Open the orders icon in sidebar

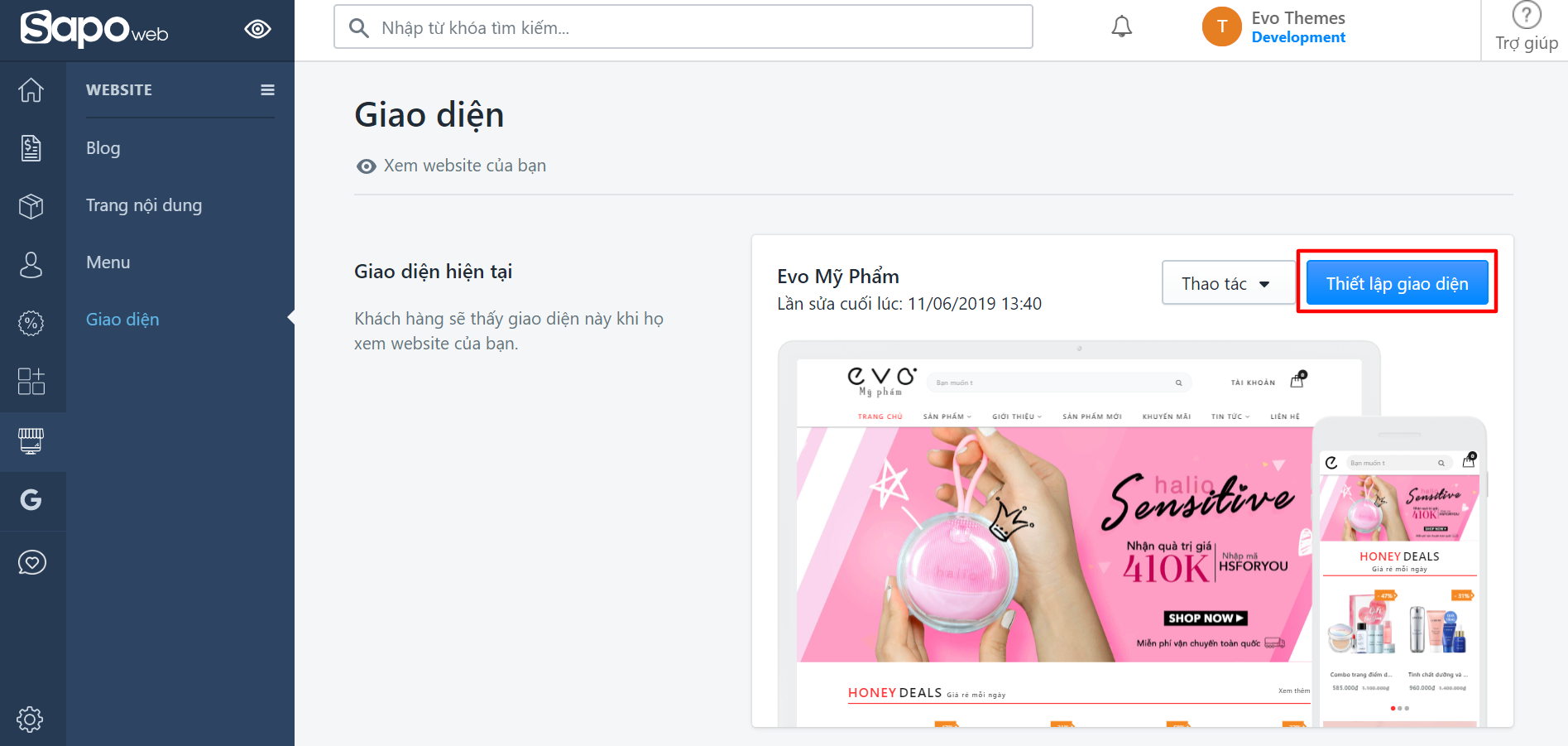click(31, 148)
